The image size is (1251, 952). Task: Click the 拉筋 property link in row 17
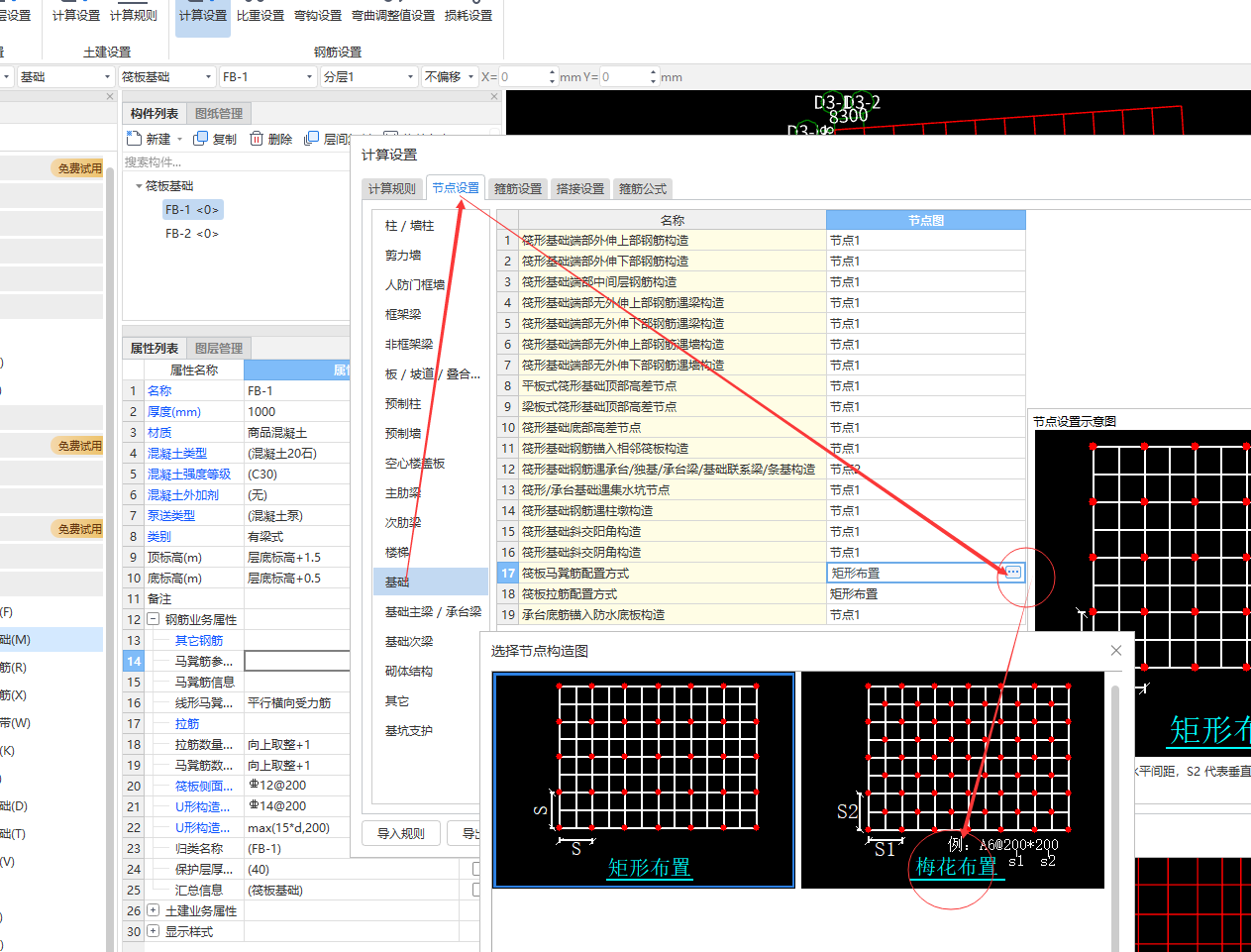point(187,723)
